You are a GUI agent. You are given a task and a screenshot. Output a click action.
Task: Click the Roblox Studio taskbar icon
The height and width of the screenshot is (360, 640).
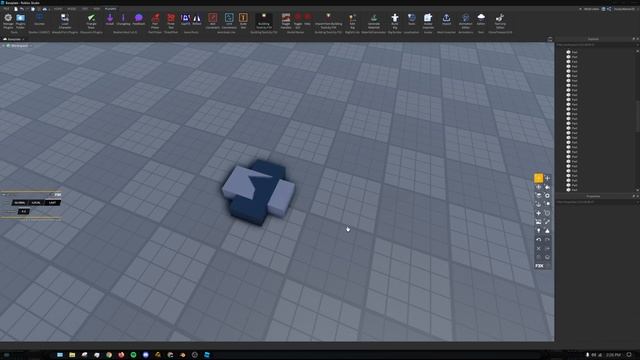[207, 355]
